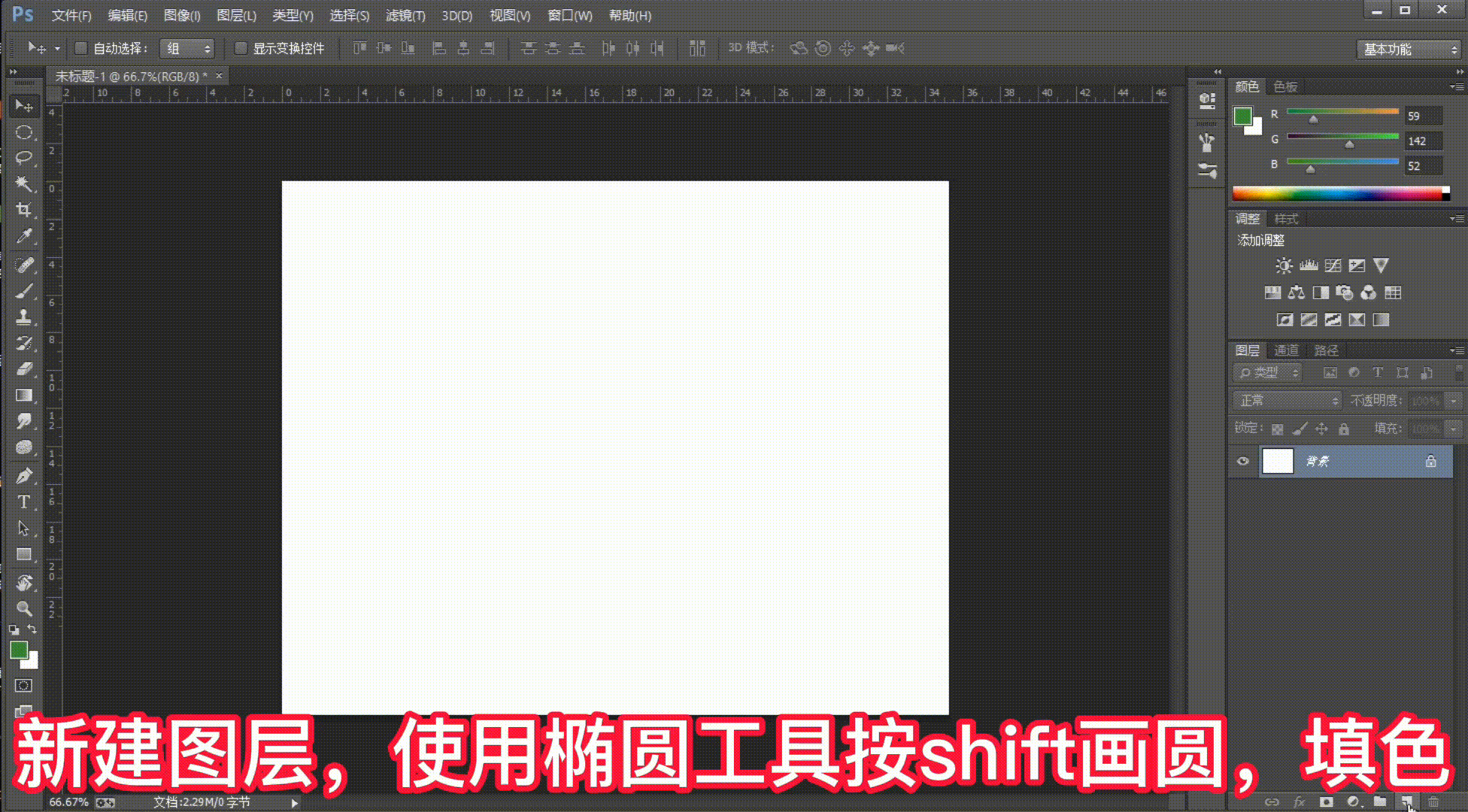Viewport: 1468px width, 812px height.
Task: Delete the current layer
Action: coord(1433,801)
